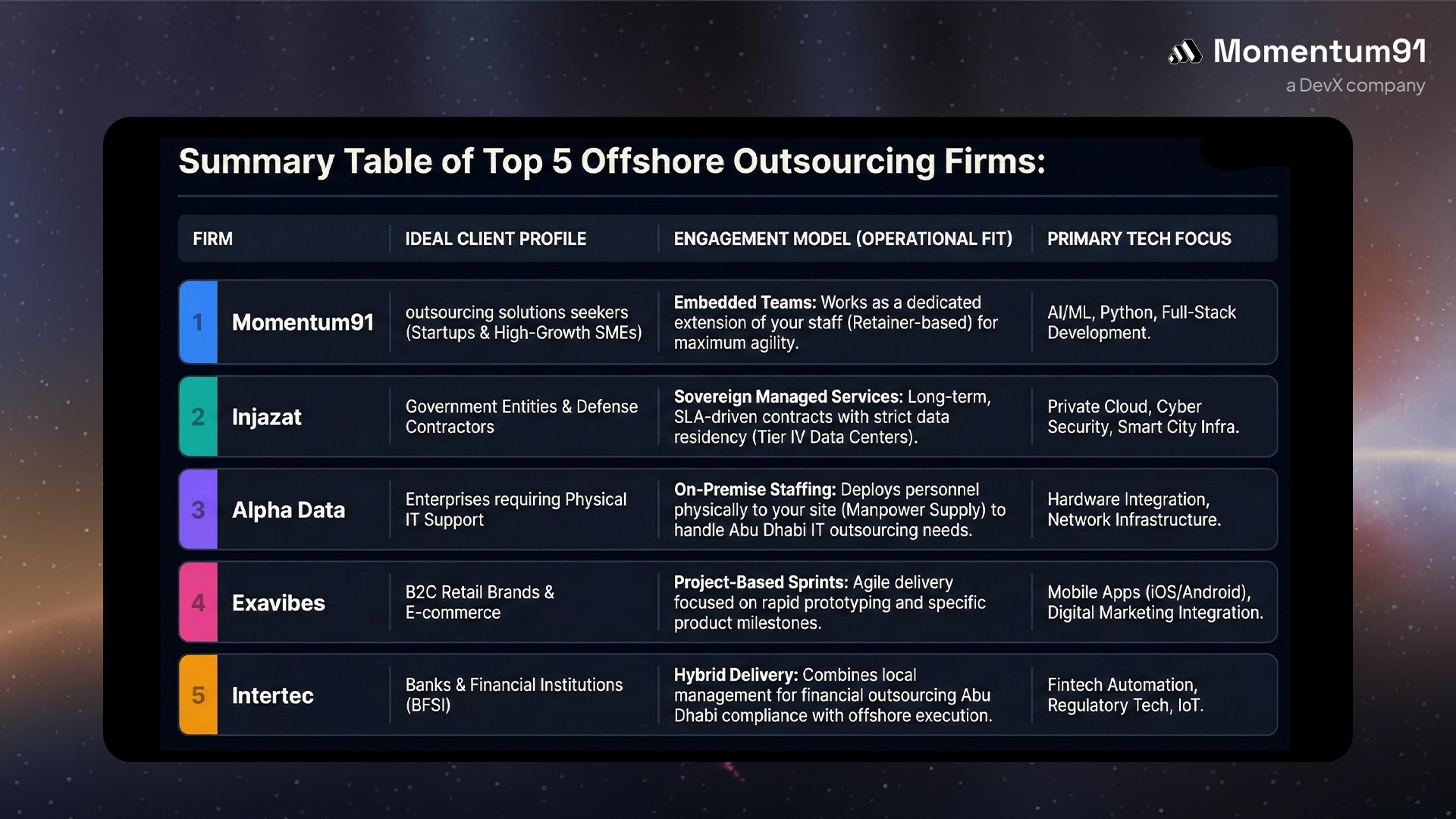Click 'Fintech Automation' tech focus cell
1456x819 pixels.
[x=1125, y=695]
